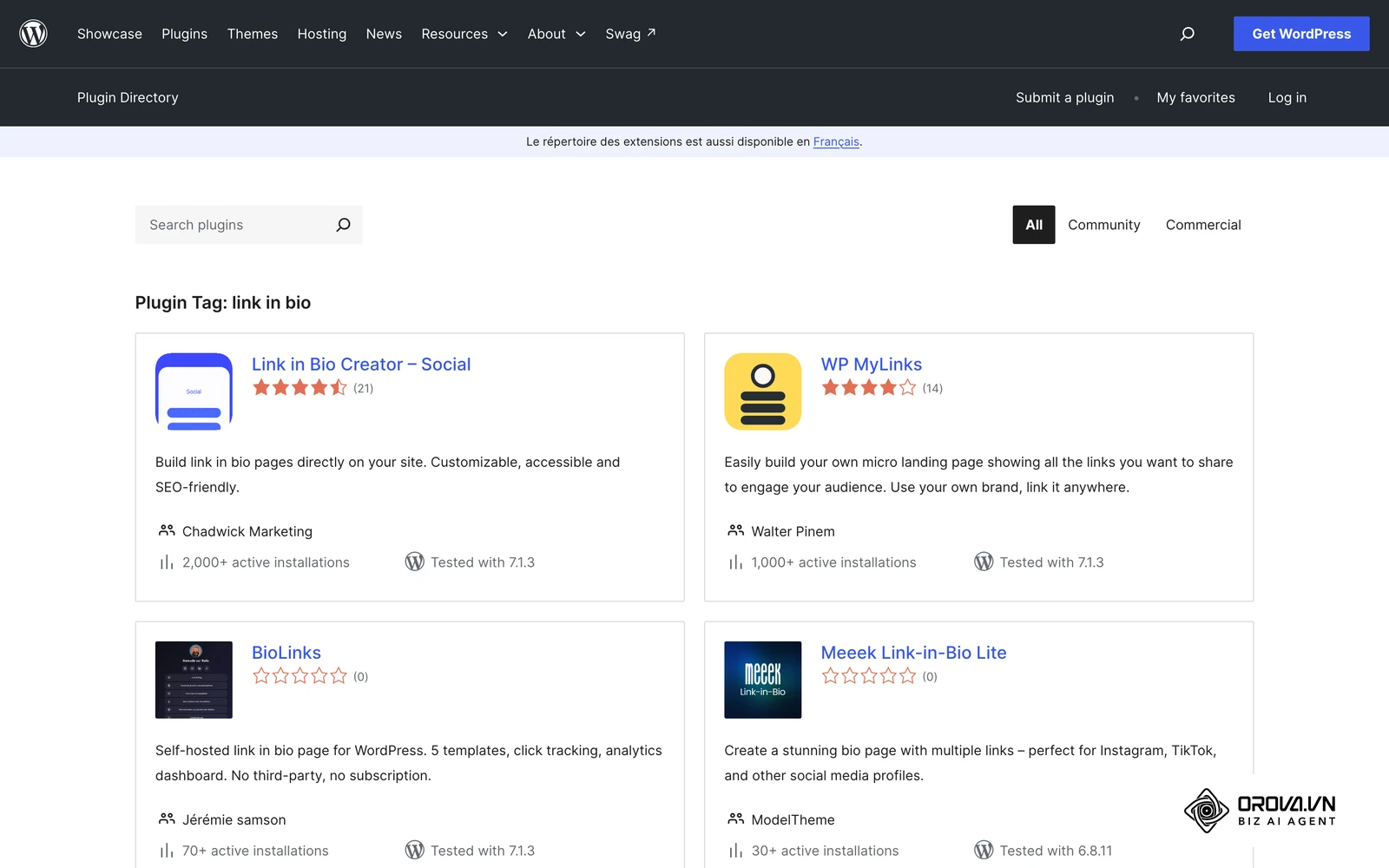This screenshot has height=868, width=1389.
Task: Open Themes in top navigation
Action: (253, 34)
